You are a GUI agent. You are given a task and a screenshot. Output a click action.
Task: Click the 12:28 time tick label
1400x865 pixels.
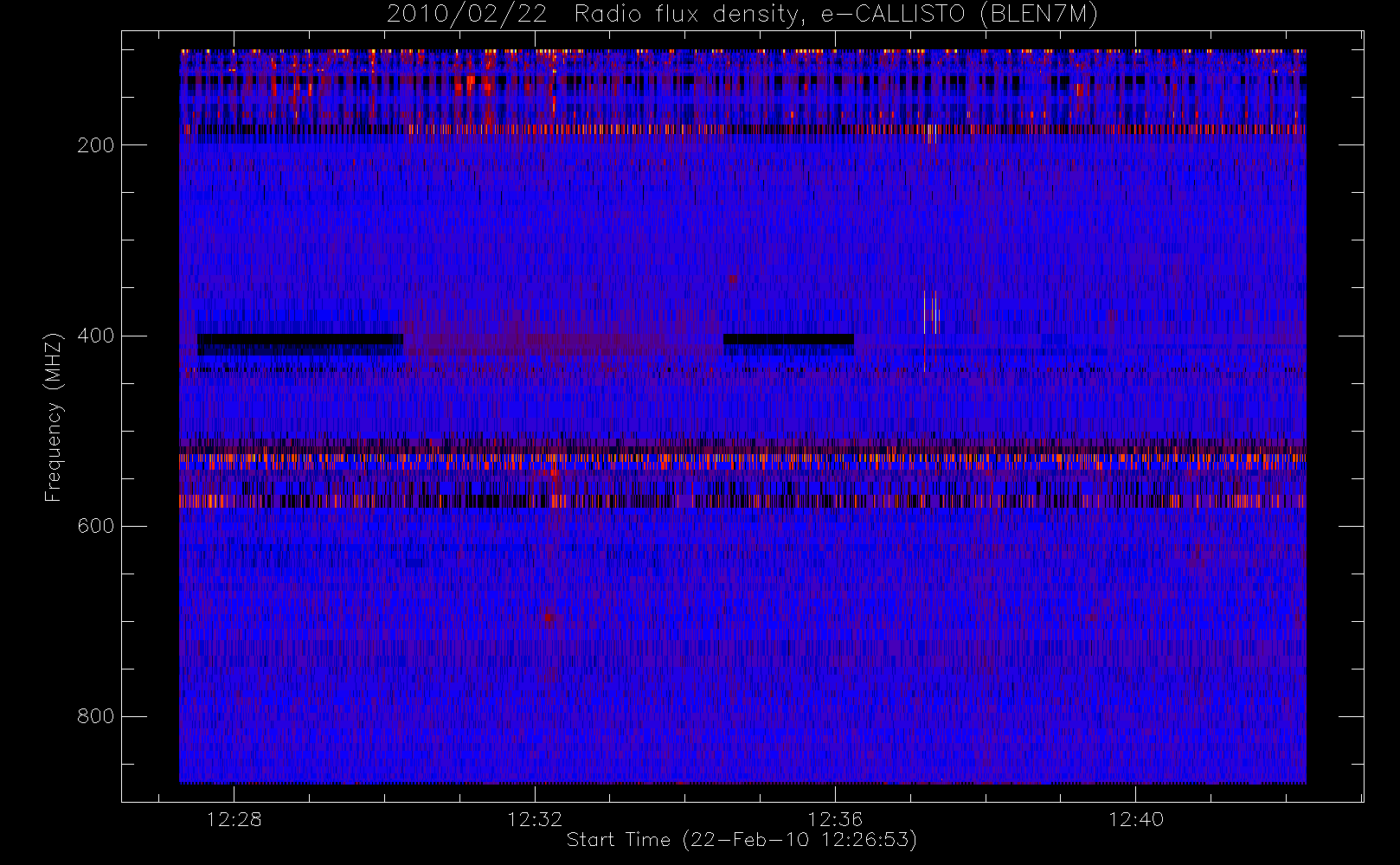tap(234, 819)
